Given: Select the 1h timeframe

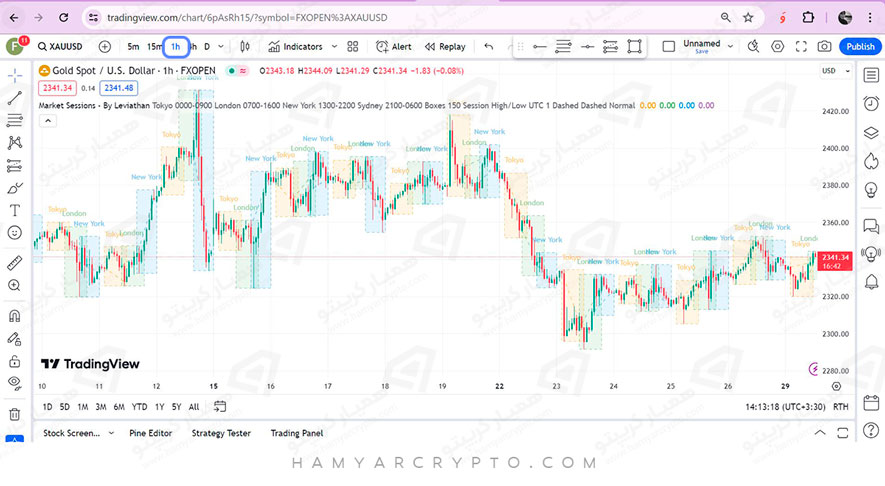Looking at the screenshot, I should [x=176, y=46].
